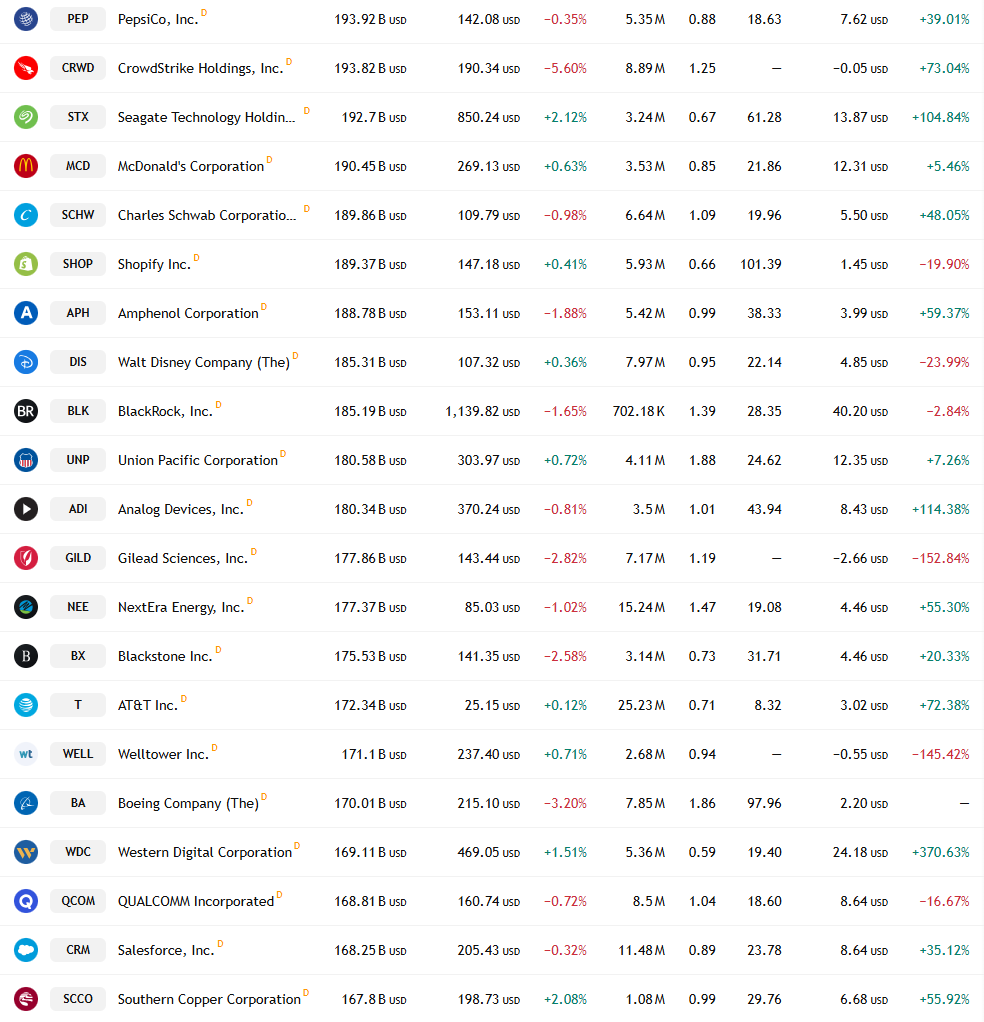The height and width of the screenshot is (1022, 984).
Task: Open the PEP ticker symbol
Action: pos(78,19)
